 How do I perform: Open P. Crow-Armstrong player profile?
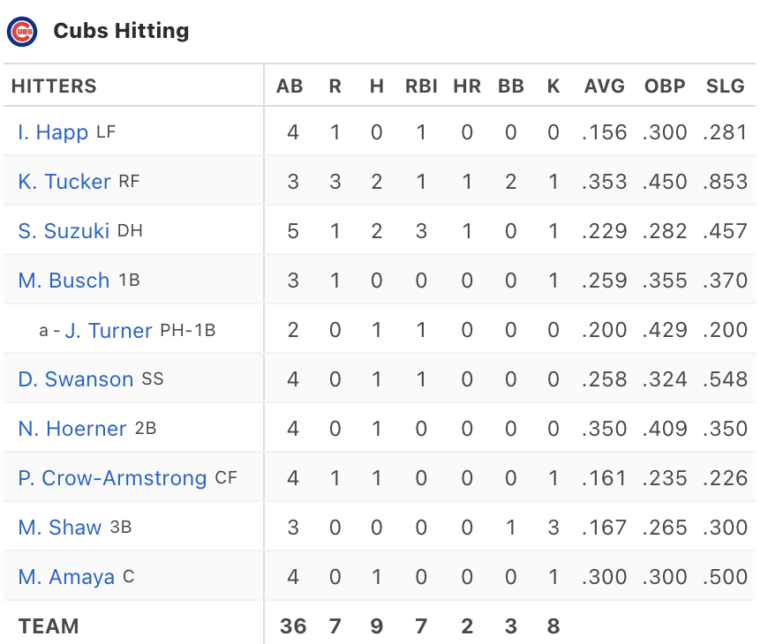pos(112,478)
